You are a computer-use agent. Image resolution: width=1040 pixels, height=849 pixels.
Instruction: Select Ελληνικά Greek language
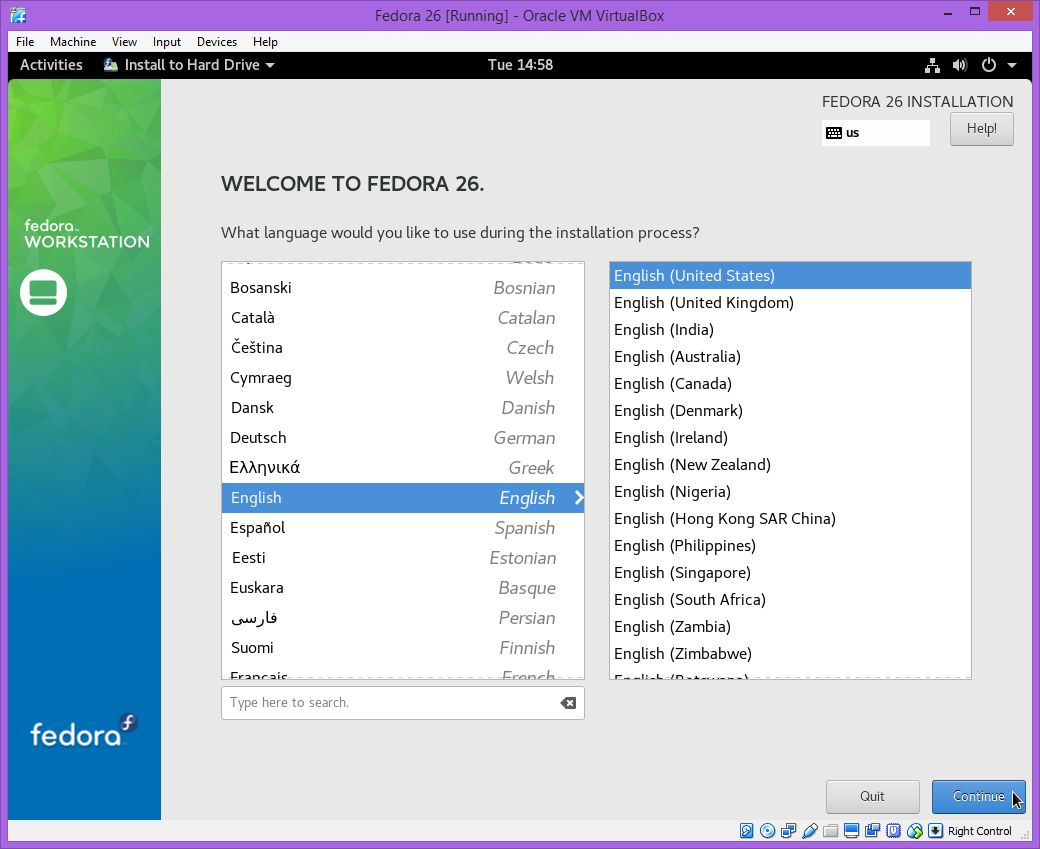tap(403, 468)
